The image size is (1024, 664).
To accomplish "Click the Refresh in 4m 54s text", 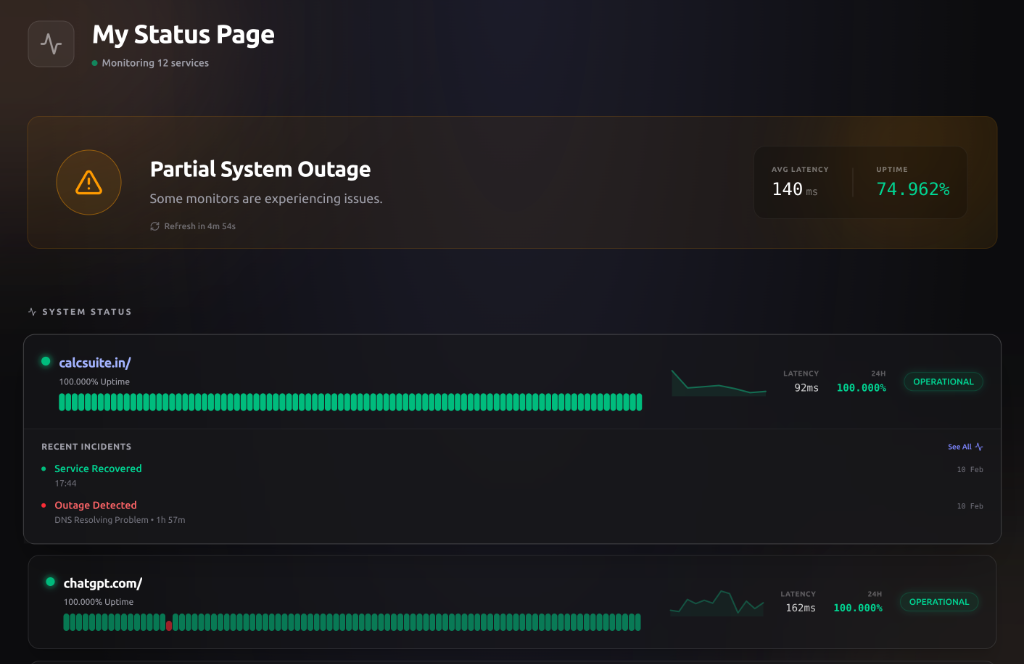I will (x=200, y=226).
